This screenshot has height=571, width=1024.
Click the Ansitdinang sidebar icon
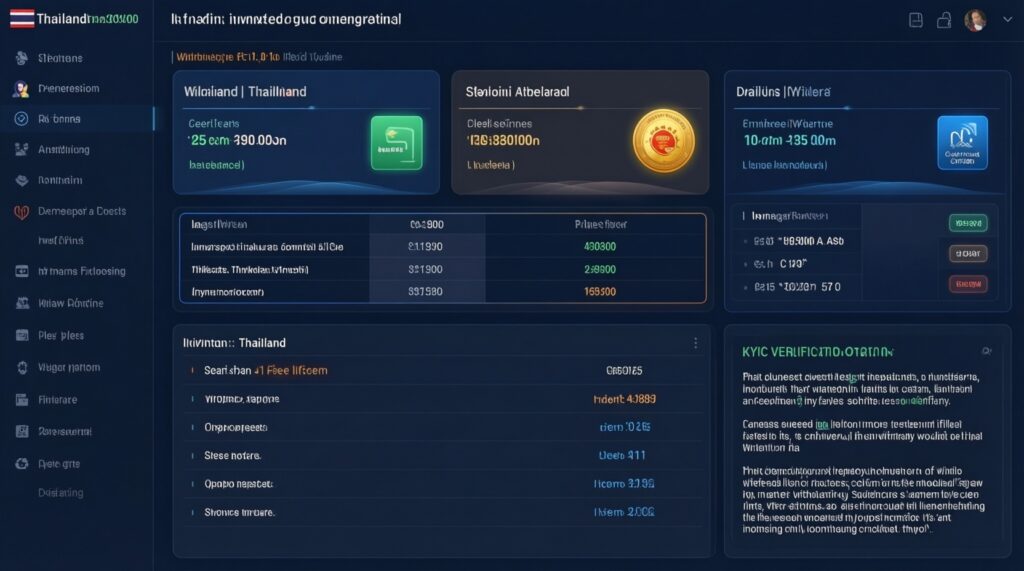point(22,150)
